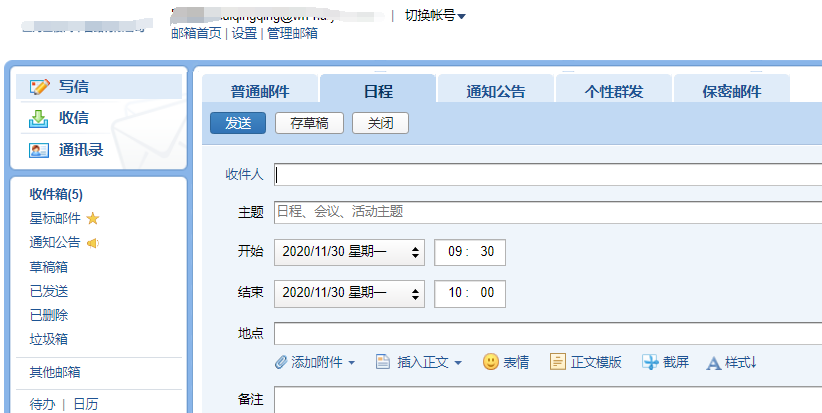Viewport: 822px width, 413px height.
Task: Click the 截屏 screenshot icon
Action: (x=650, y=362)
